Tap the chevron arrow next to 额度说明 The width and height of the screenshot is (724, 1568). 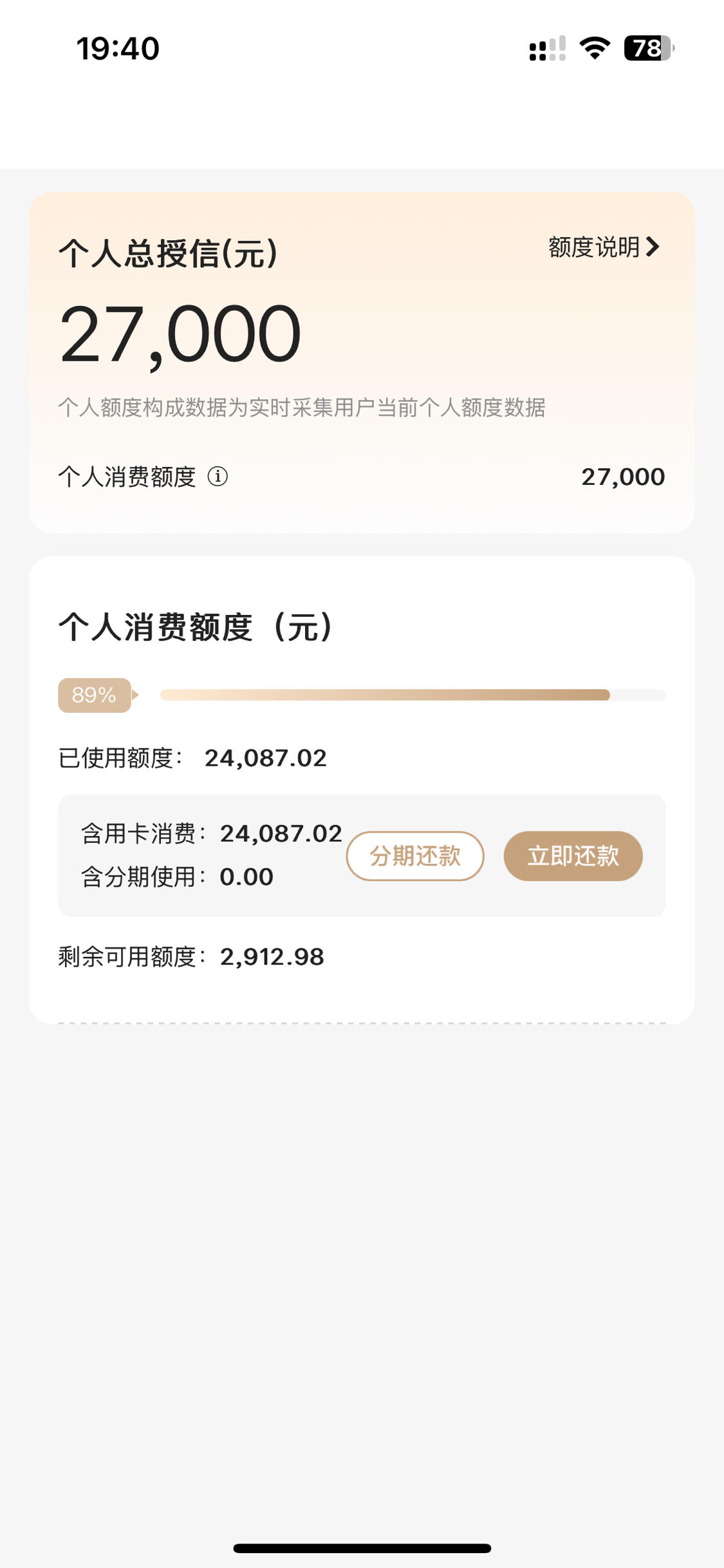pos(653,247)
